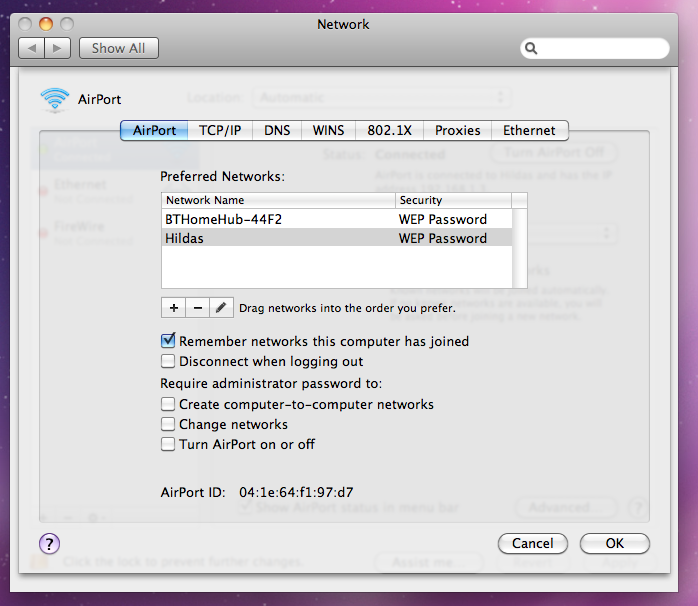Click the AirPort ID value 04:1e:64:f1:97:d7

click(x=296, y=492)
